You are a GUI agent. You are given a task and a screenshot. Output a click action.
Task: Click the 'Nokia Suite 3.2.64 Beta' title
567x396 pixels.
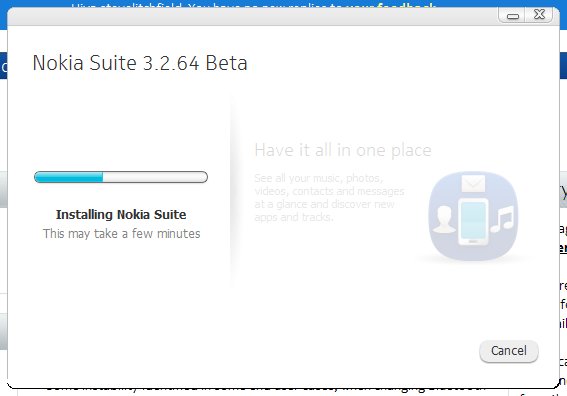[x=140, y=63]
